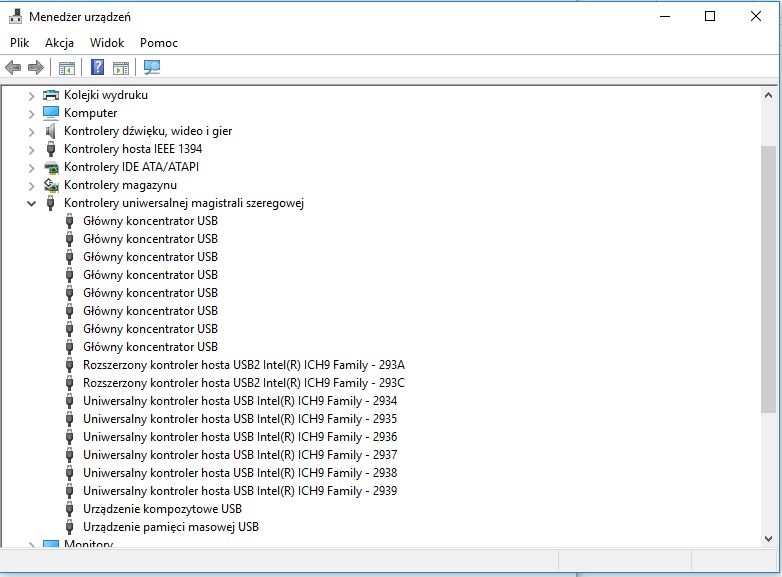This screenshot has height=577, width=782.
Task: Minimize the Menedżer urządzeń window
Action: 665,16
